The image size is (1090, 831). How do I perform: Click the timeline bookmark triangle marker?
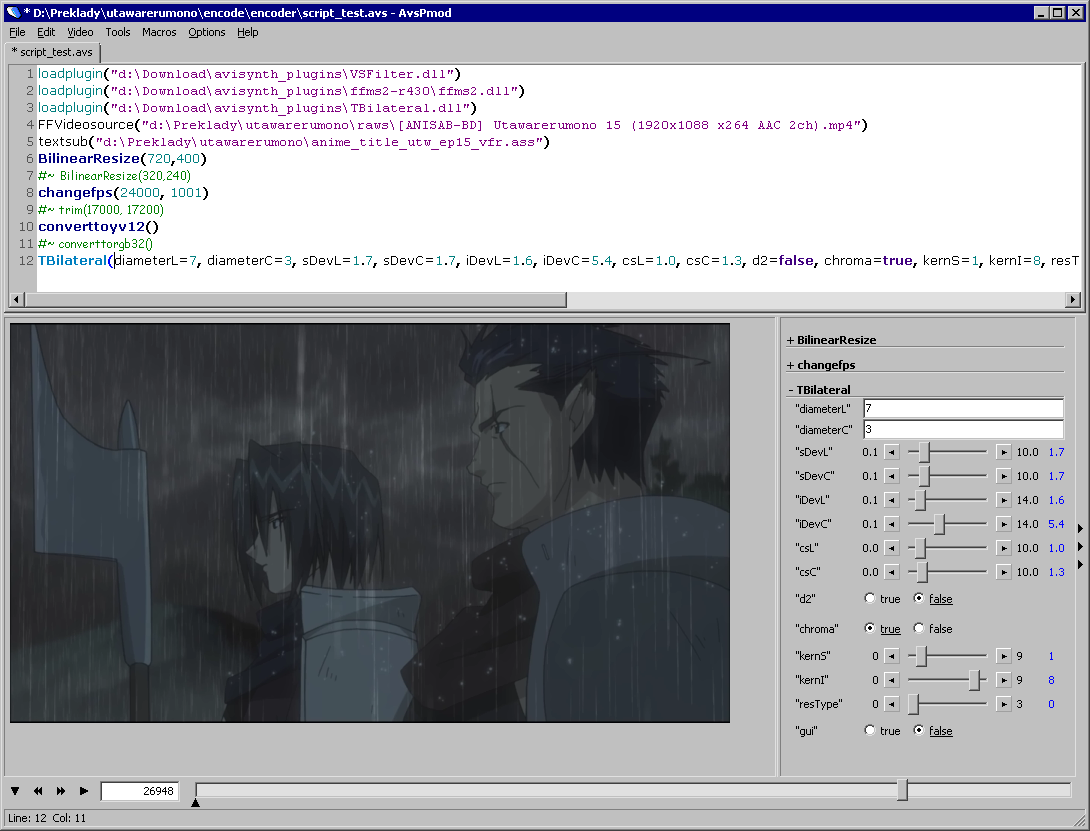(x=195, y=802)
